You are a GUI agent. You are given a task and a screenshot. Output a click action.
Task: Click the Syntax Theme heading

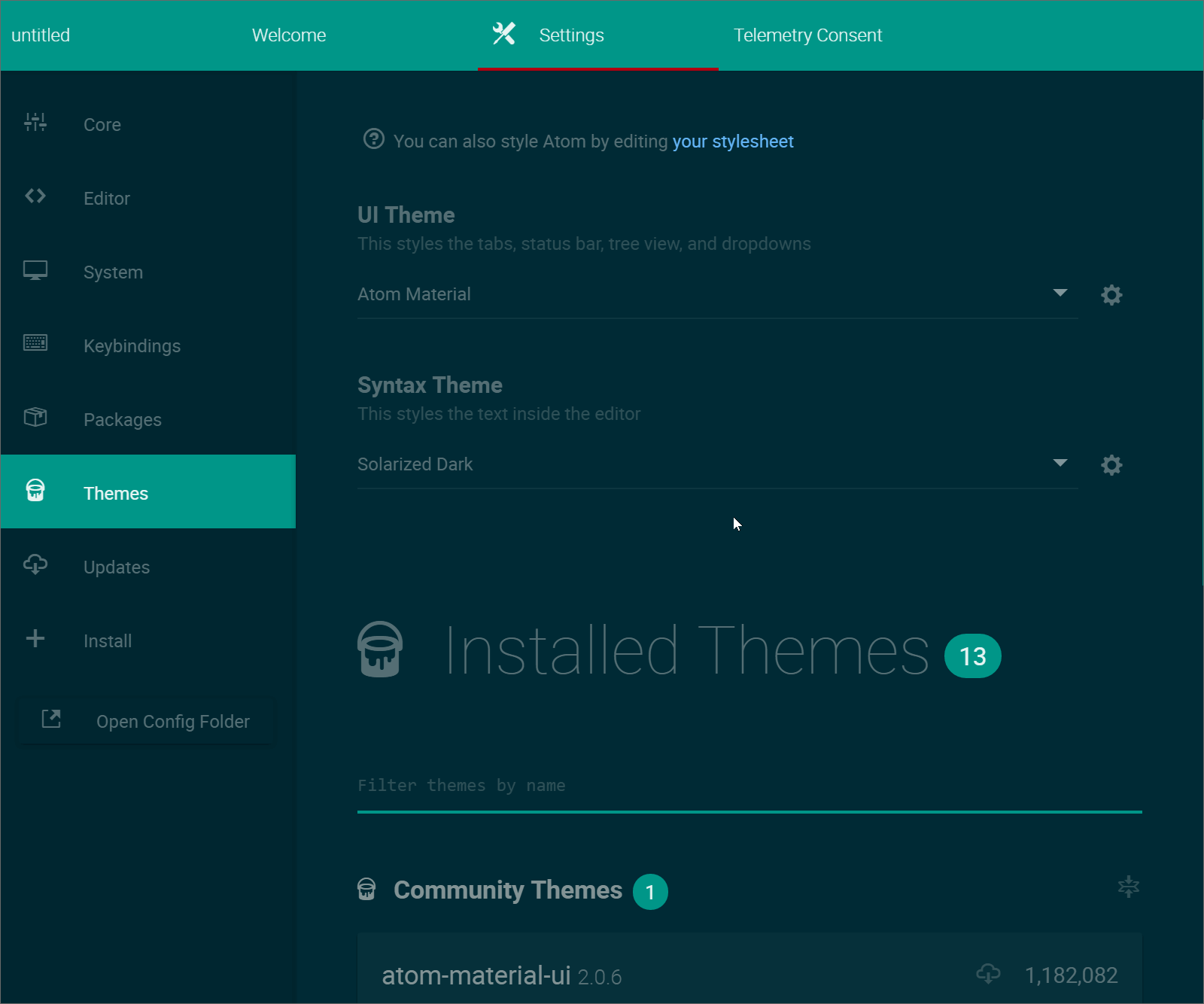[430, 385]
